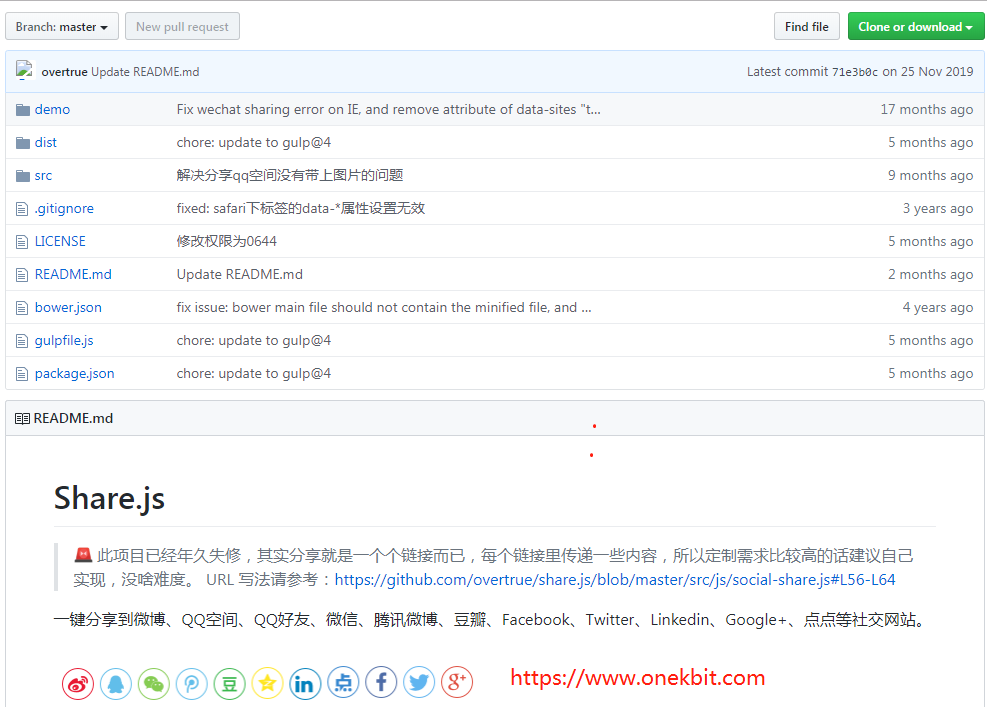Click the Twitter share icon
This screenshot has width=987, height=707.
point(419,683)
